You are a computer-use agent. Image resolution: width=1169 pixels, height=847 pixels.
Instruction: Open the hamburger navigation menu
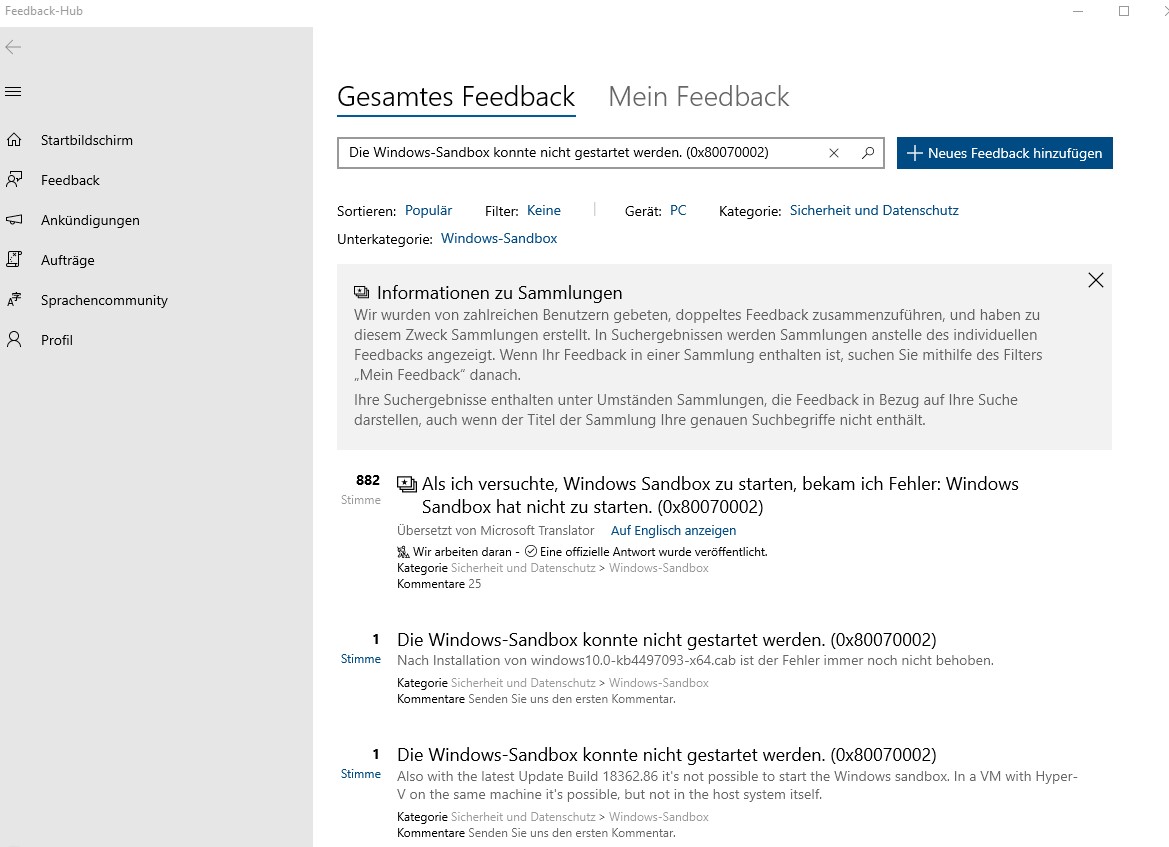click(x=13, y=92)
